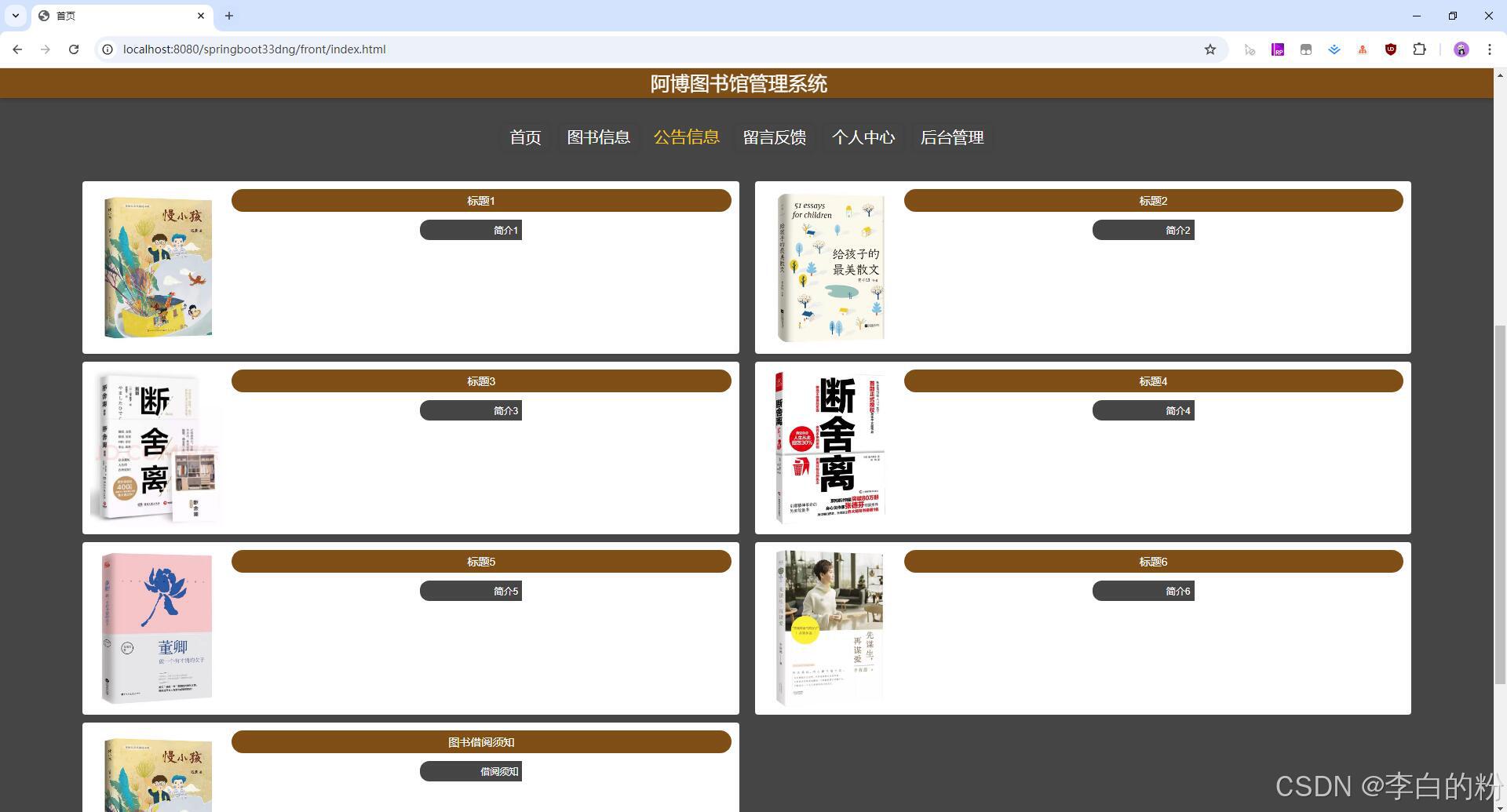Click the 简介1 label

pyautogui.click(x=471, y=230)
